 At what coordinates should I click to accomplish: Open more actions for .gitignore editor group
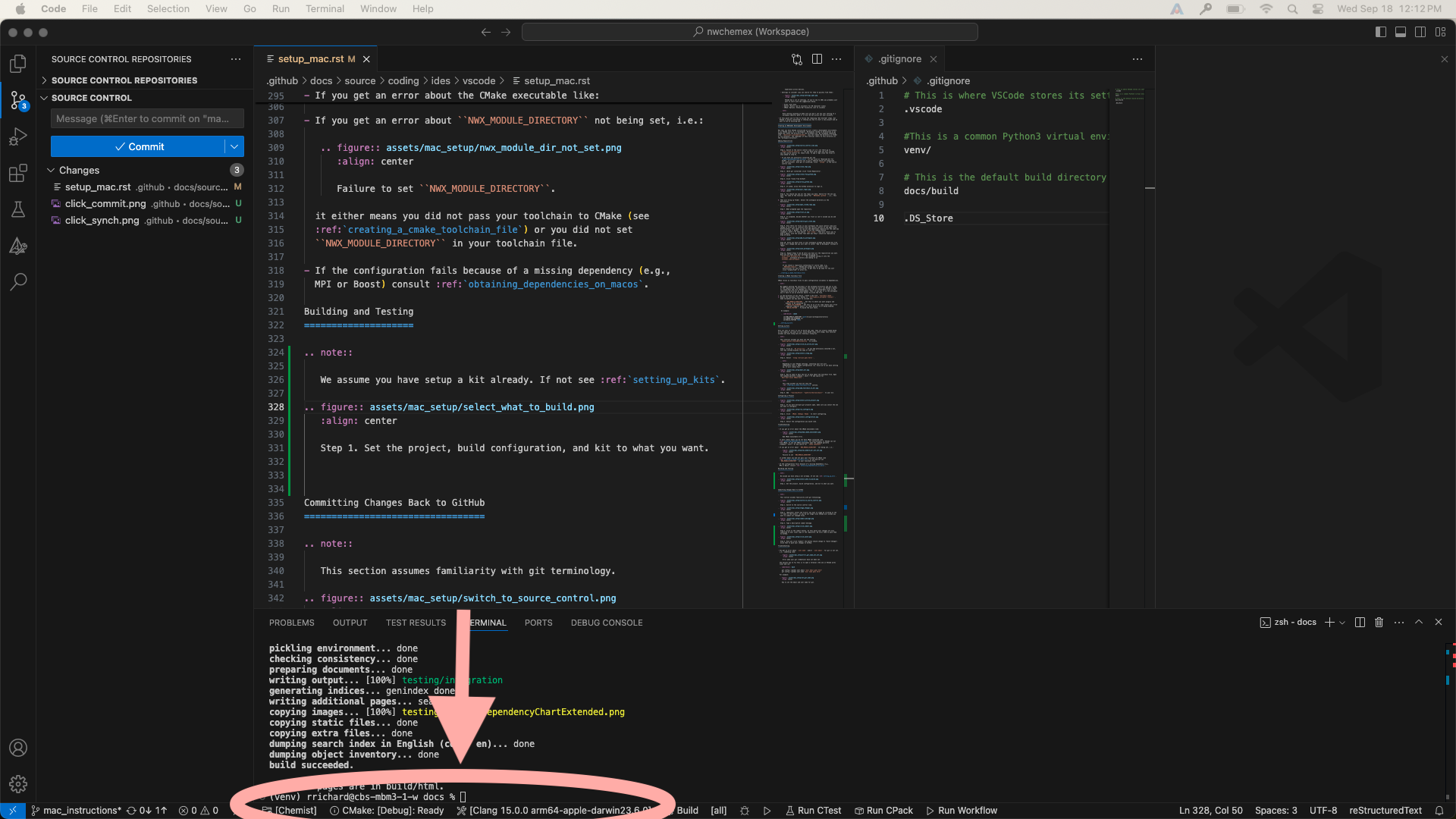tap(1137, 59)
